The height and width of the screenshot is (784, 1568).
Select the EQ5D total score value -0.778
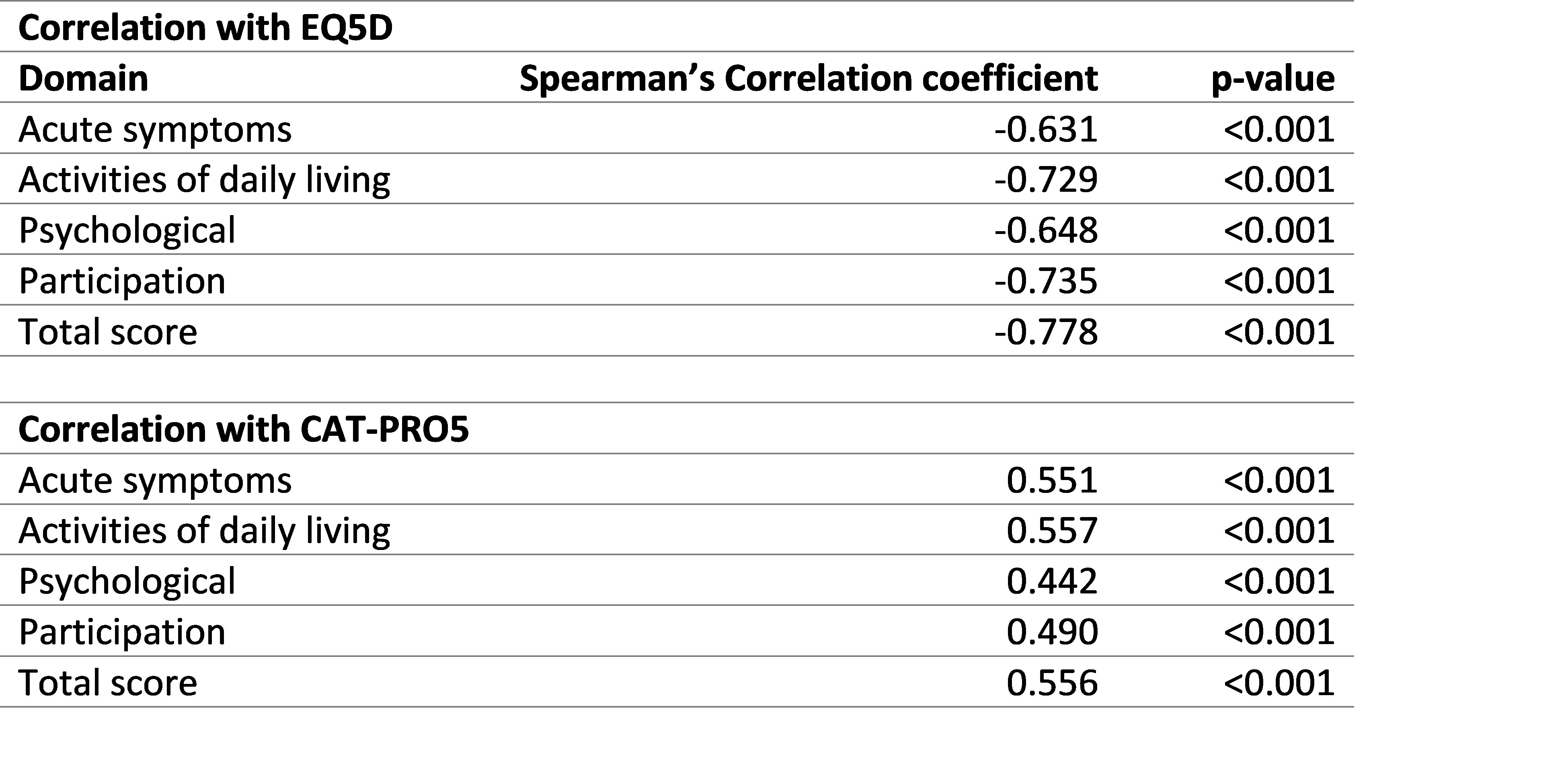point(1046,332)
